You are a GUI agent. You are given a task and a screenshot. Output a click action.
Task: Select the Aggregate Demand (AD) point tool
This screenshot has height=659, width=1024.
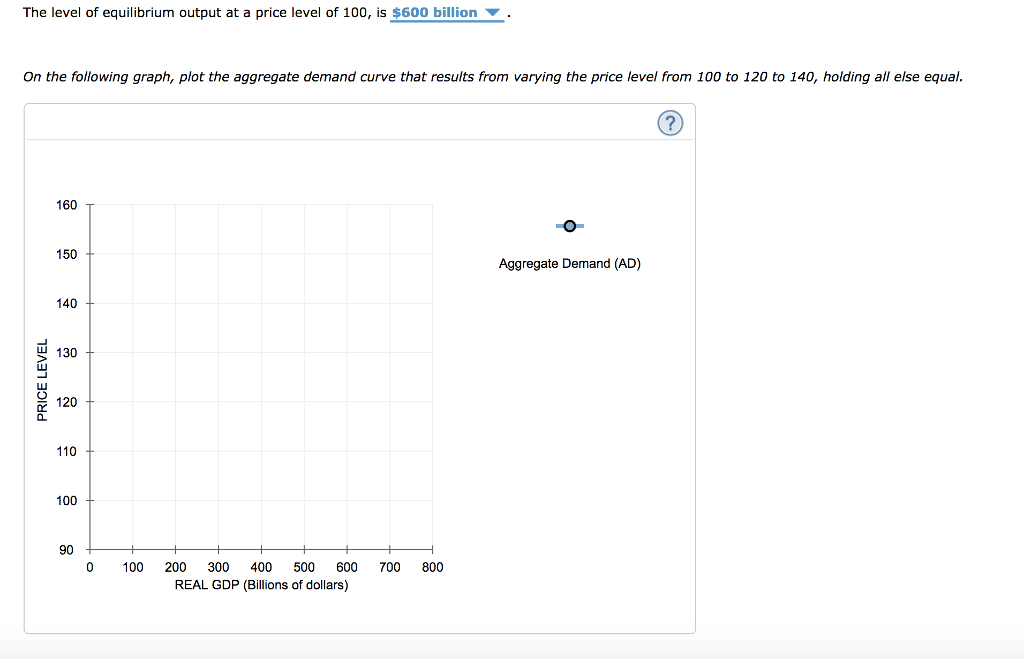tap(569, 226)
